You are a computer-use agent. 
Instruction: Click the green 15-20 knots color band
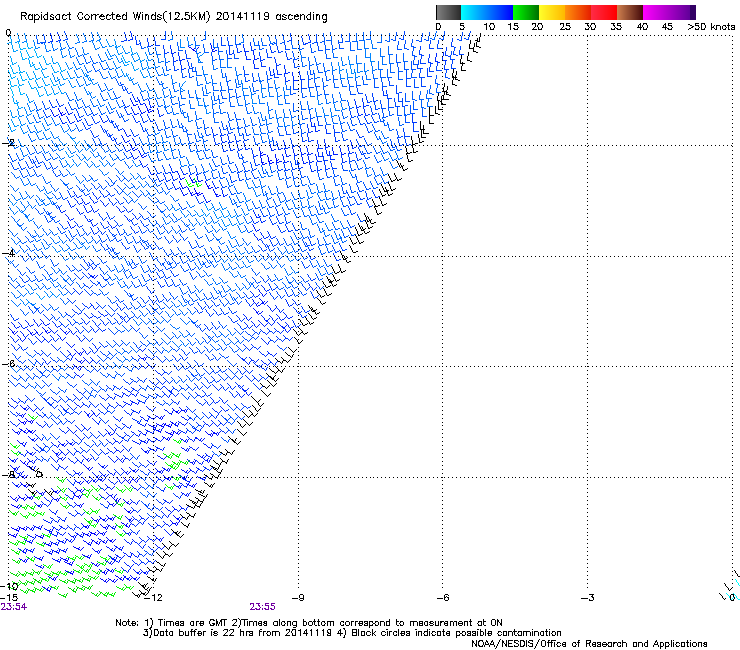pyautogui.click(x=526, y=12)
